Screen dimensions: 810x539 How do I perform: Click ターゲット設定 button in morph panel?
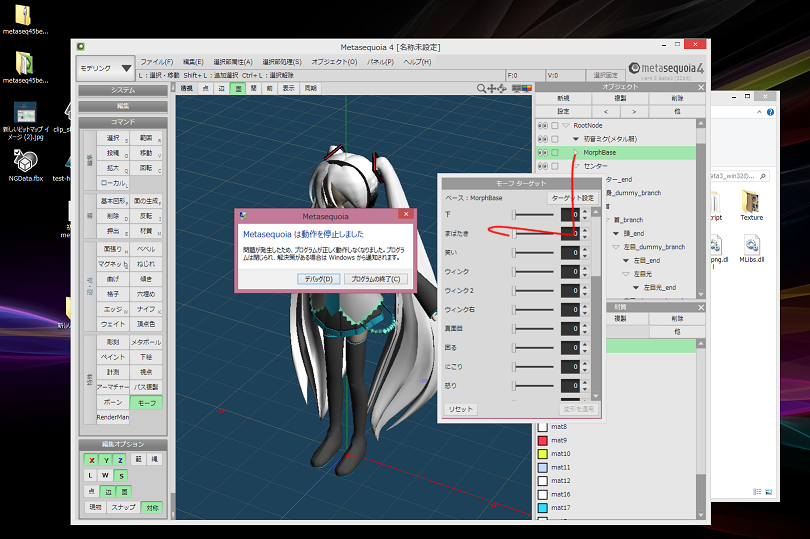pyautogui.click(x=572, y=198)
